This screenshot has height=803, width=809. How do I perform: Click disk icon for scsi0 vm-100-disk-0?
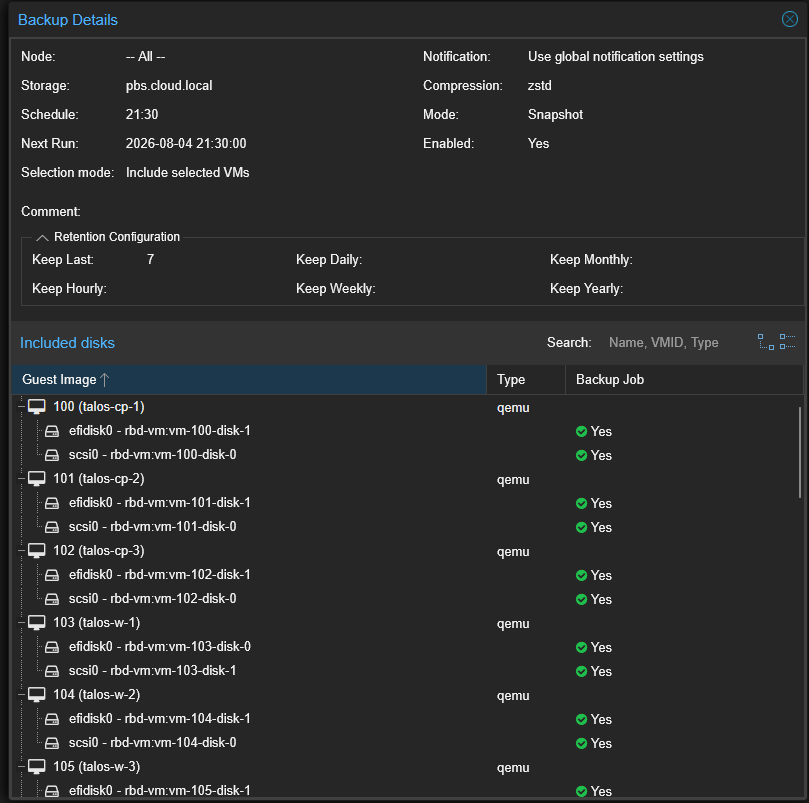click(52, 455)
